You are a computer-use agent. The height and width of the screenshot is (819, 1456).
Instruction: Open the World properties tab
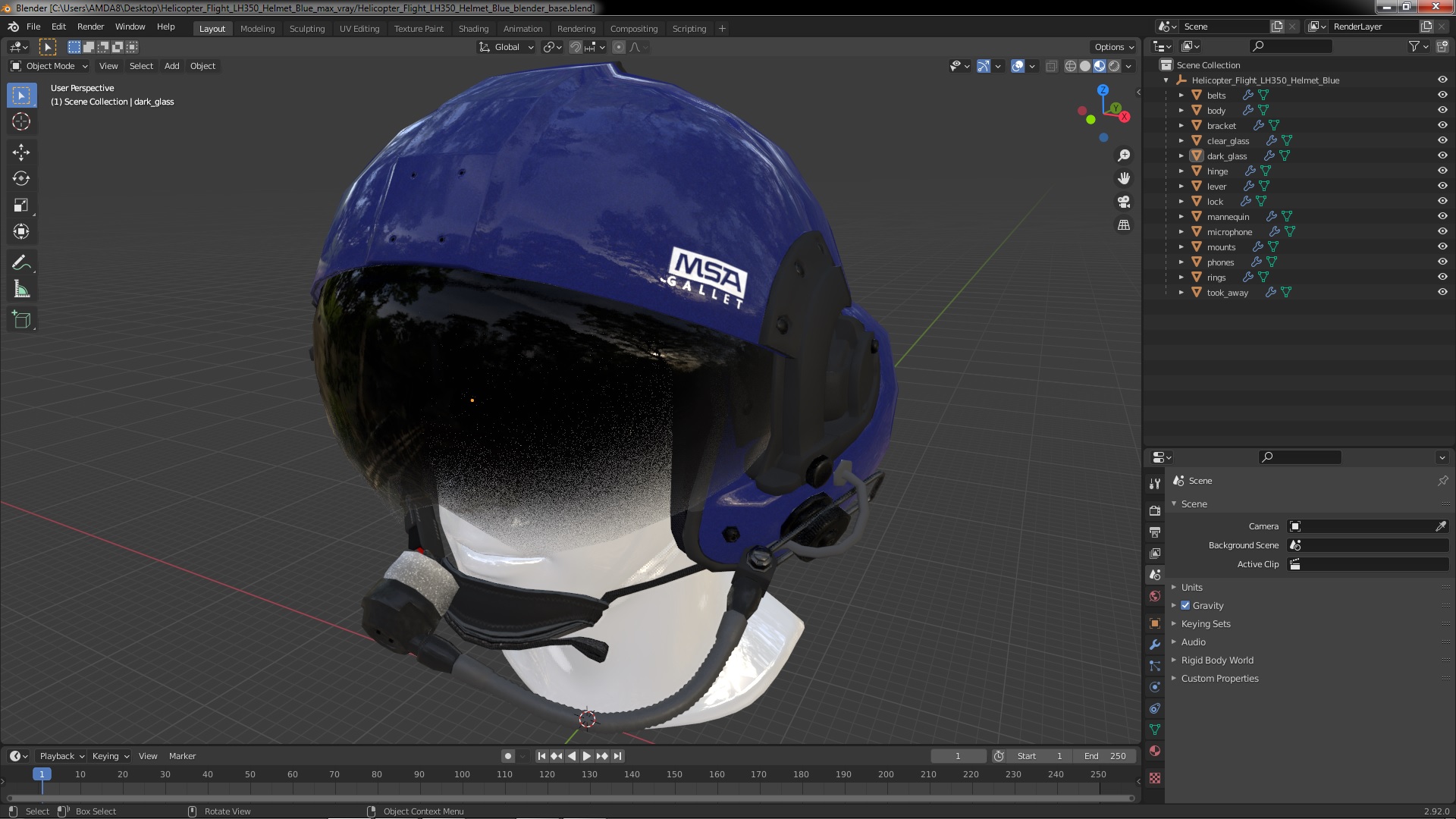click(x=1155, y=596)
